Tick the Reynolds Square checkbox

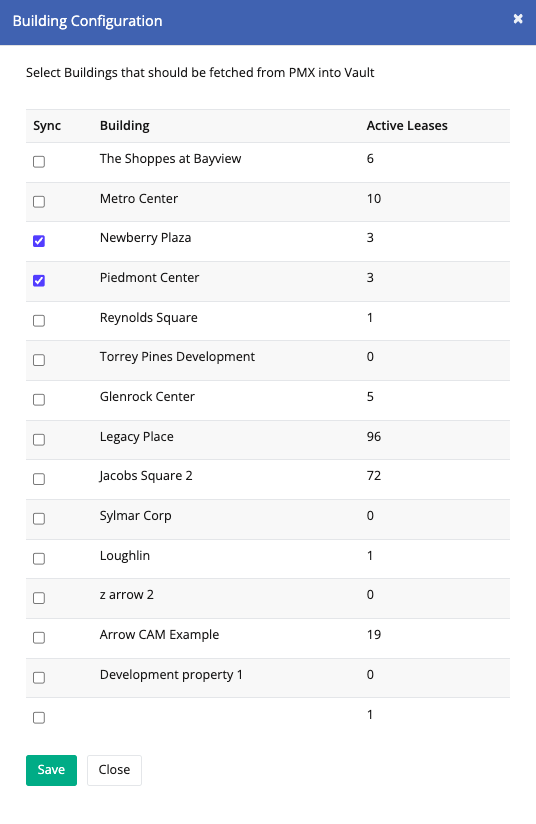[x=39, y=321]
